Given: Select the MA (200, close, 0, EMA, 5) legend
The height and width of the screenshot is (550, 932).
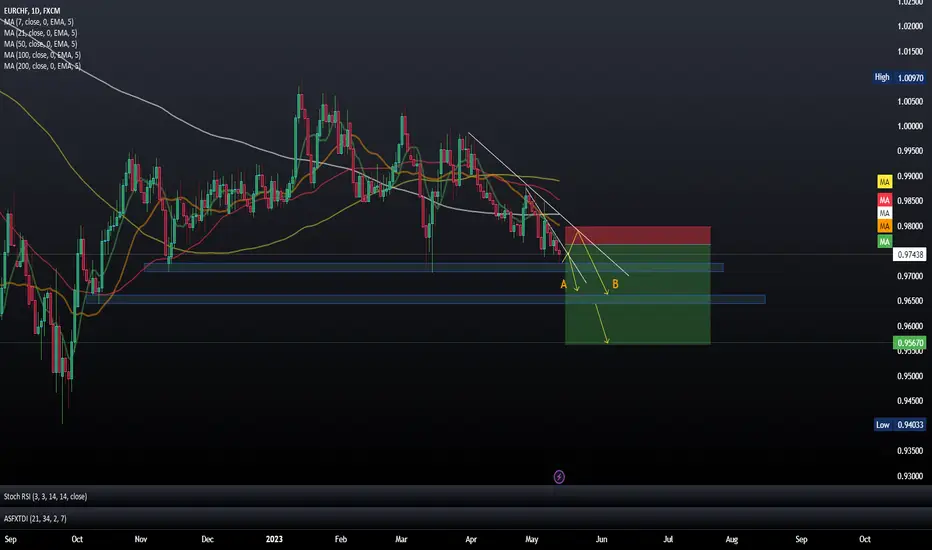Looking at the screenshot, I should click(x=42, y=66).
